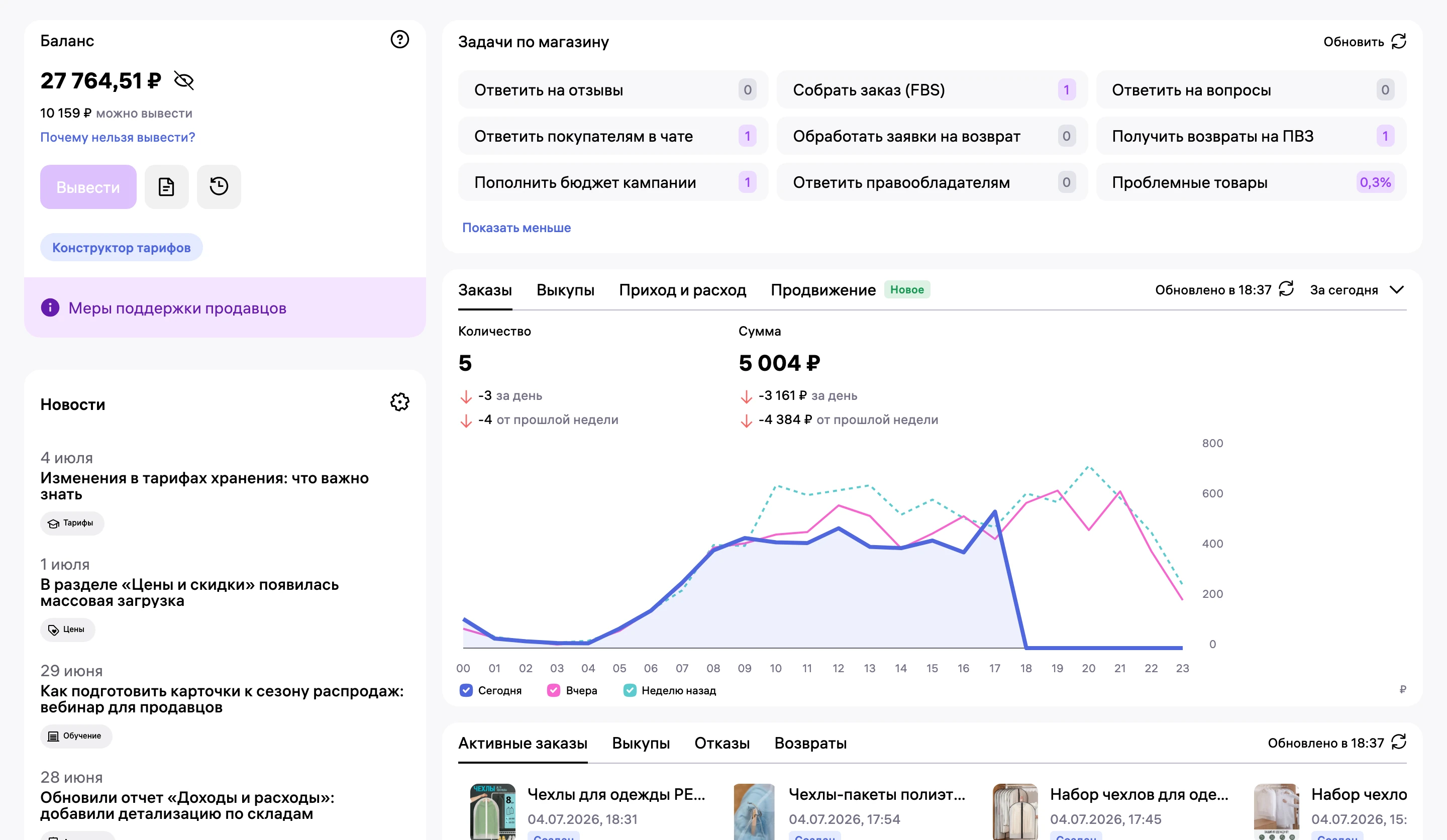Refresh store tasks with Обновить icon
Screen dimensions: 1447x840
point(1399,41)
